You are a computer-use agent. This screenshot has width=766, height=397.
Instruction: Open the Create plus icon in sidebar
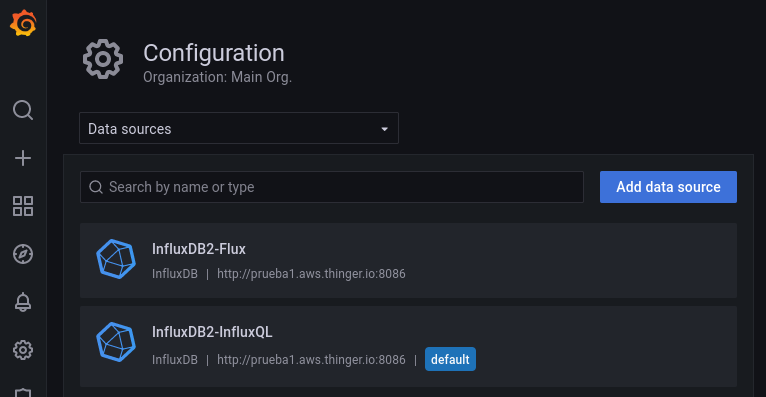[23, 158]
